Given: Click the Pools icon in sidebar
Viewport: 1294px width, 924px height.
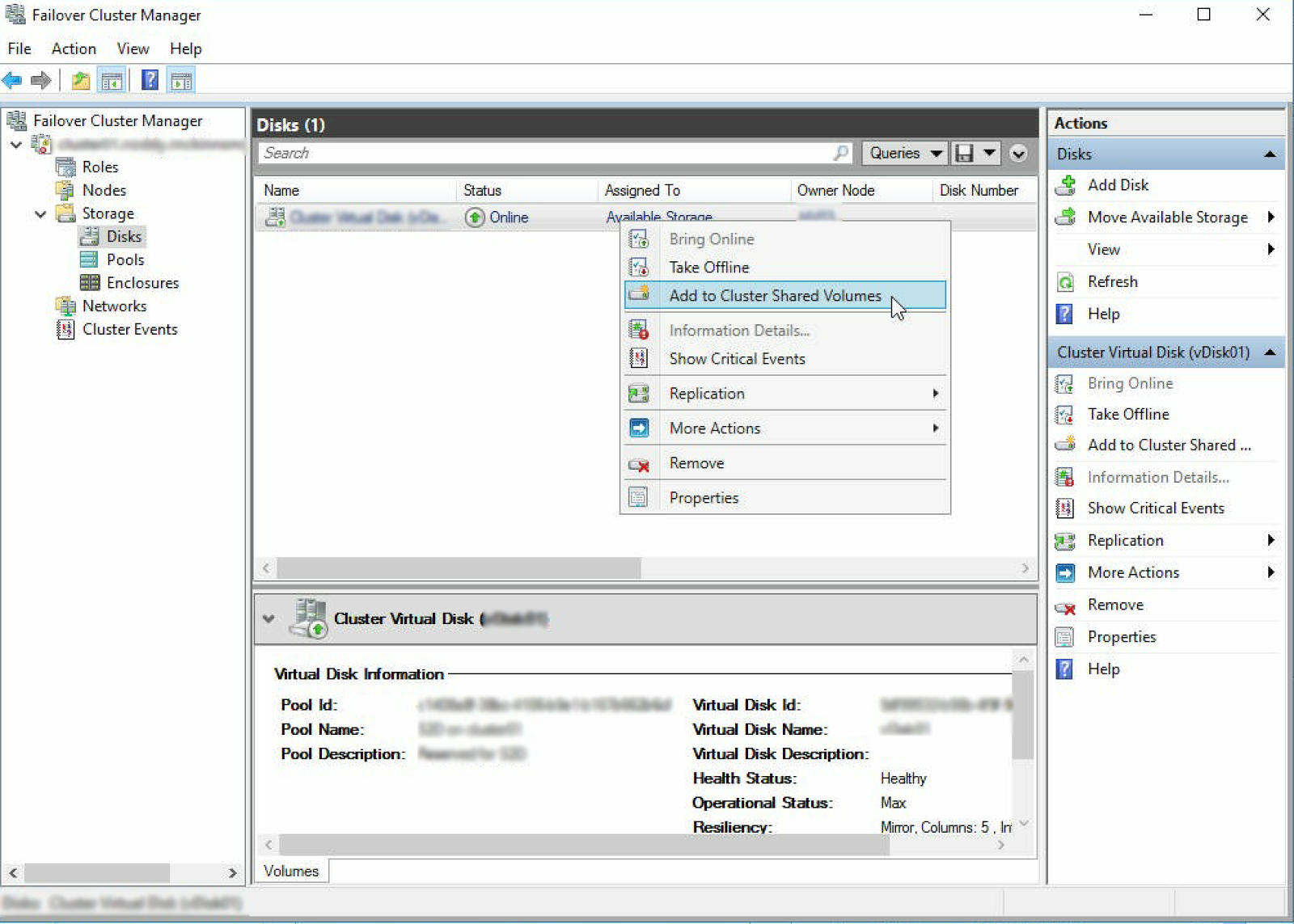Looking at the screenshot, I should (x=89, y=259).
